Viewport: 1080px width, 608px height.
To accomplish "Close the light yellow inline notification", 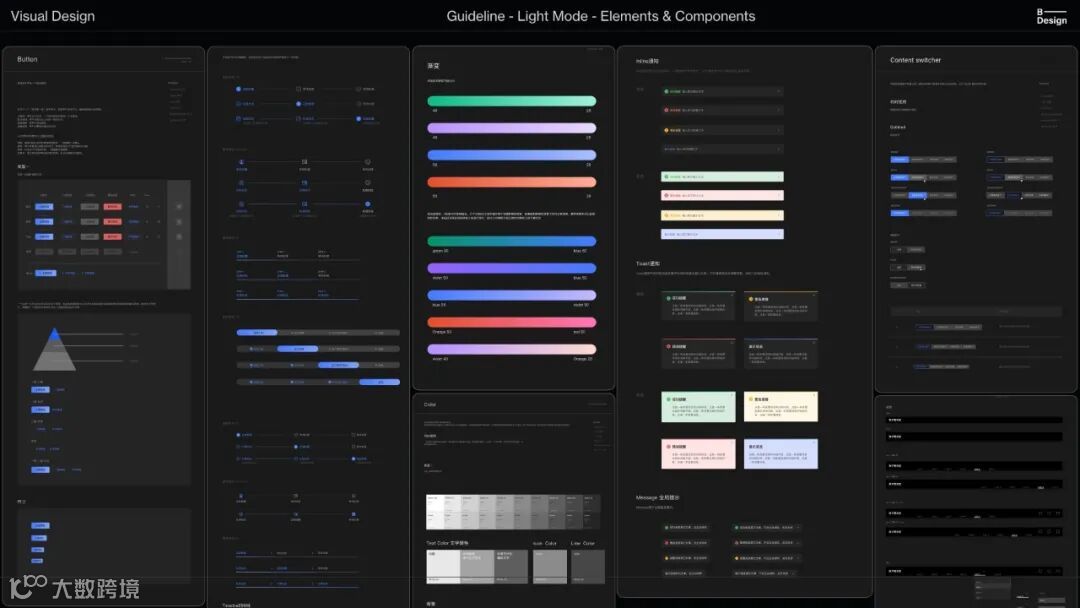I will coord(779,216).
